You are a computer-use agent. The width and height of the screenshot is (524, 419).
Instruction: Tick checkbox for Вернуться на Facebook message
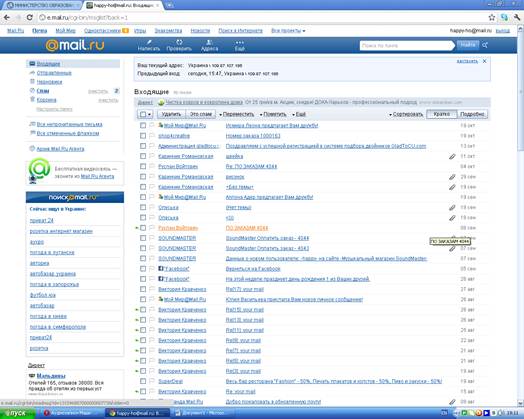click(x=143, y=269)
